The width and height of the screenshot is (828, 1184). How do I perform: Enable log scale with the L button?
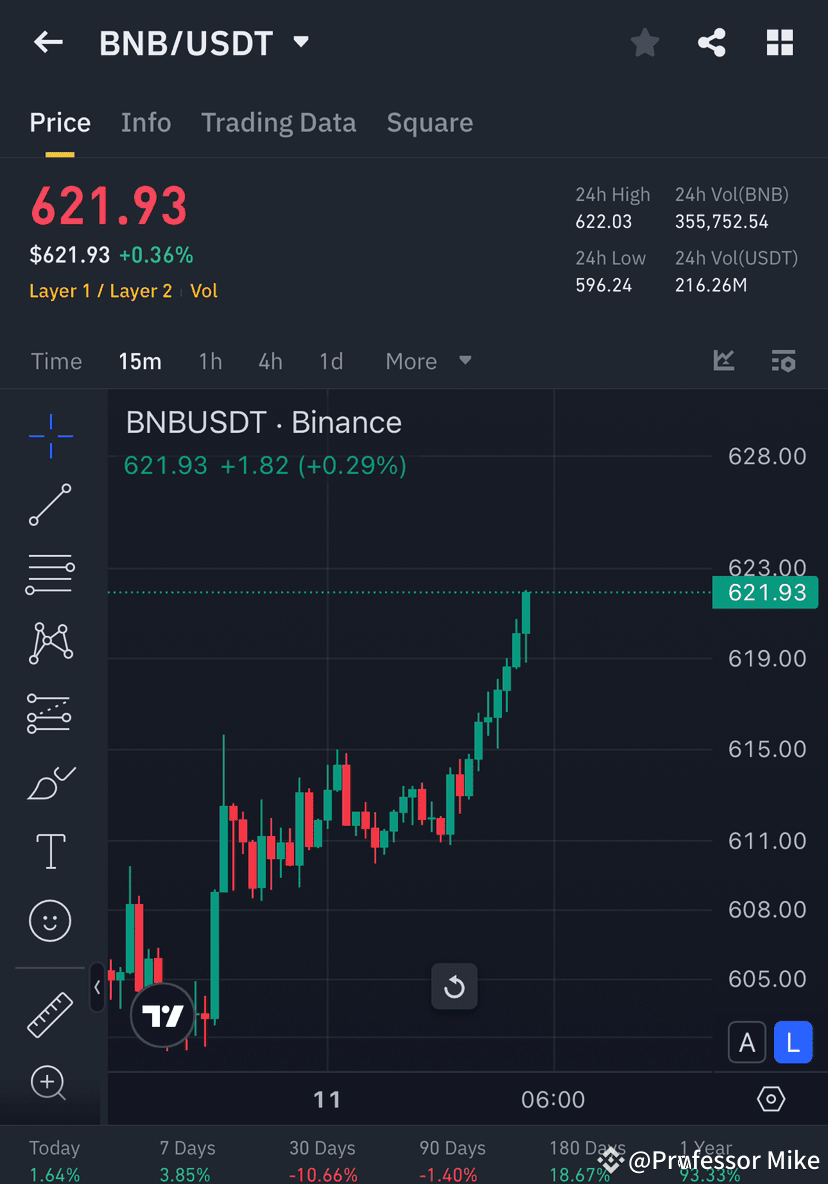coord(793,1042)
